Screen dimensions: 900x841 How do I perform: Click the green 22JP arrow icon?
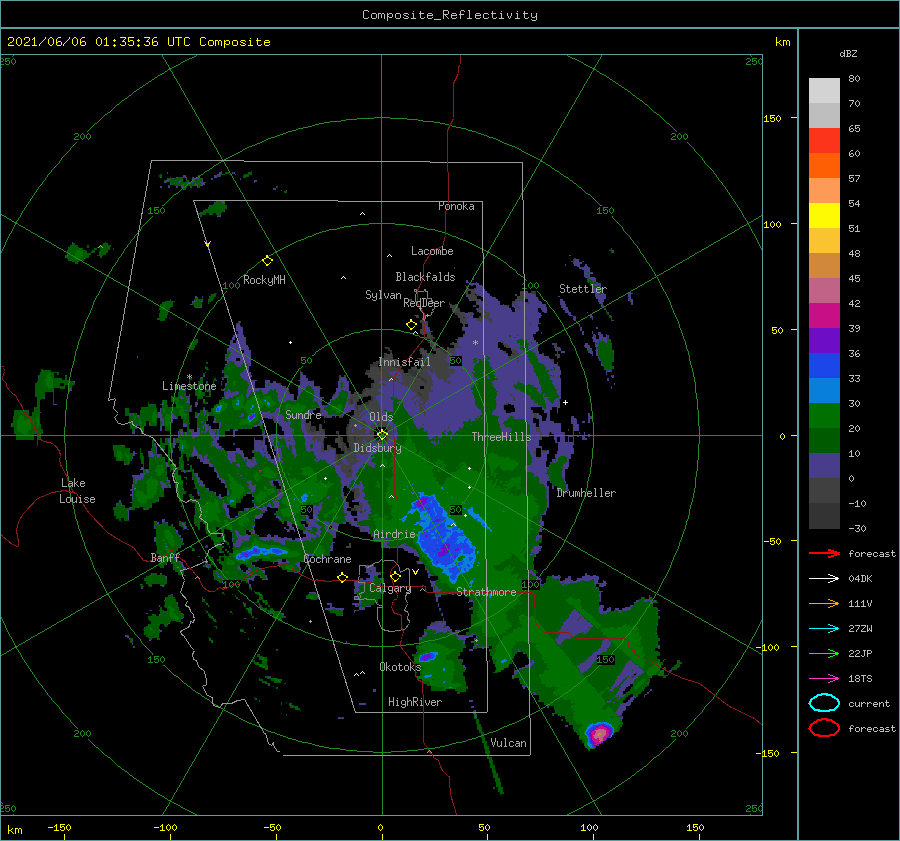pos(824,653)
